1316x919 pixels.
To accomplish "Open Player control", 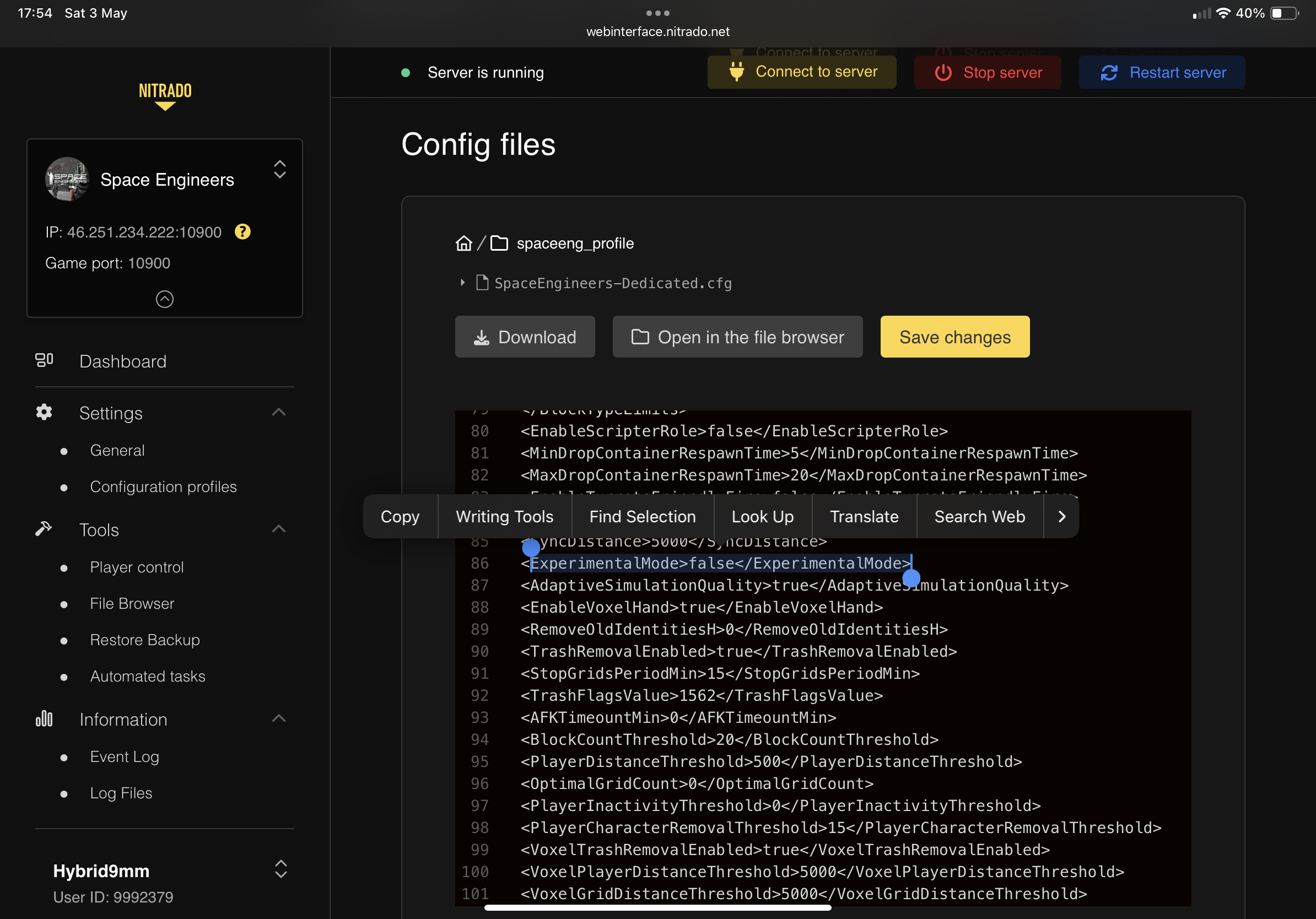I will pos(137,567).
